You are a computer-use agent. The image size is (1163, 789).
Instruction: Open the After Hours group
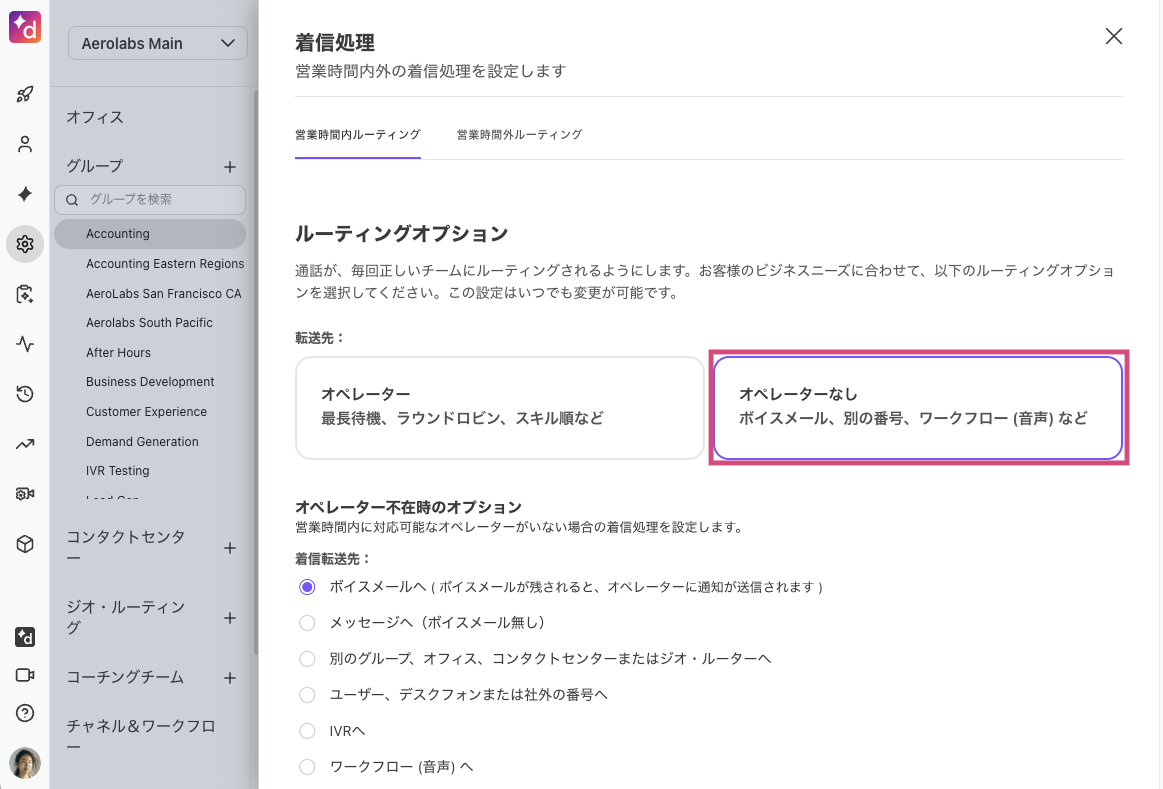click(x=118, y=352)
